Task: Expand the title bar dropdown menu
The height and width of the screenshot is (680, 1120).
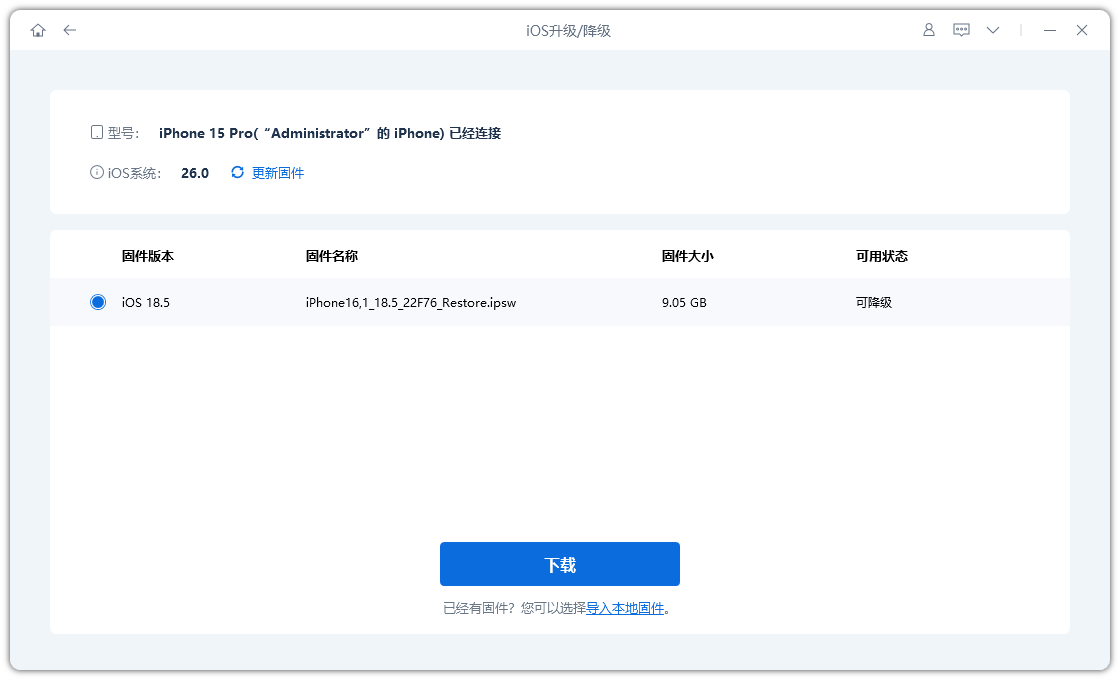Action: coord(993,30)
